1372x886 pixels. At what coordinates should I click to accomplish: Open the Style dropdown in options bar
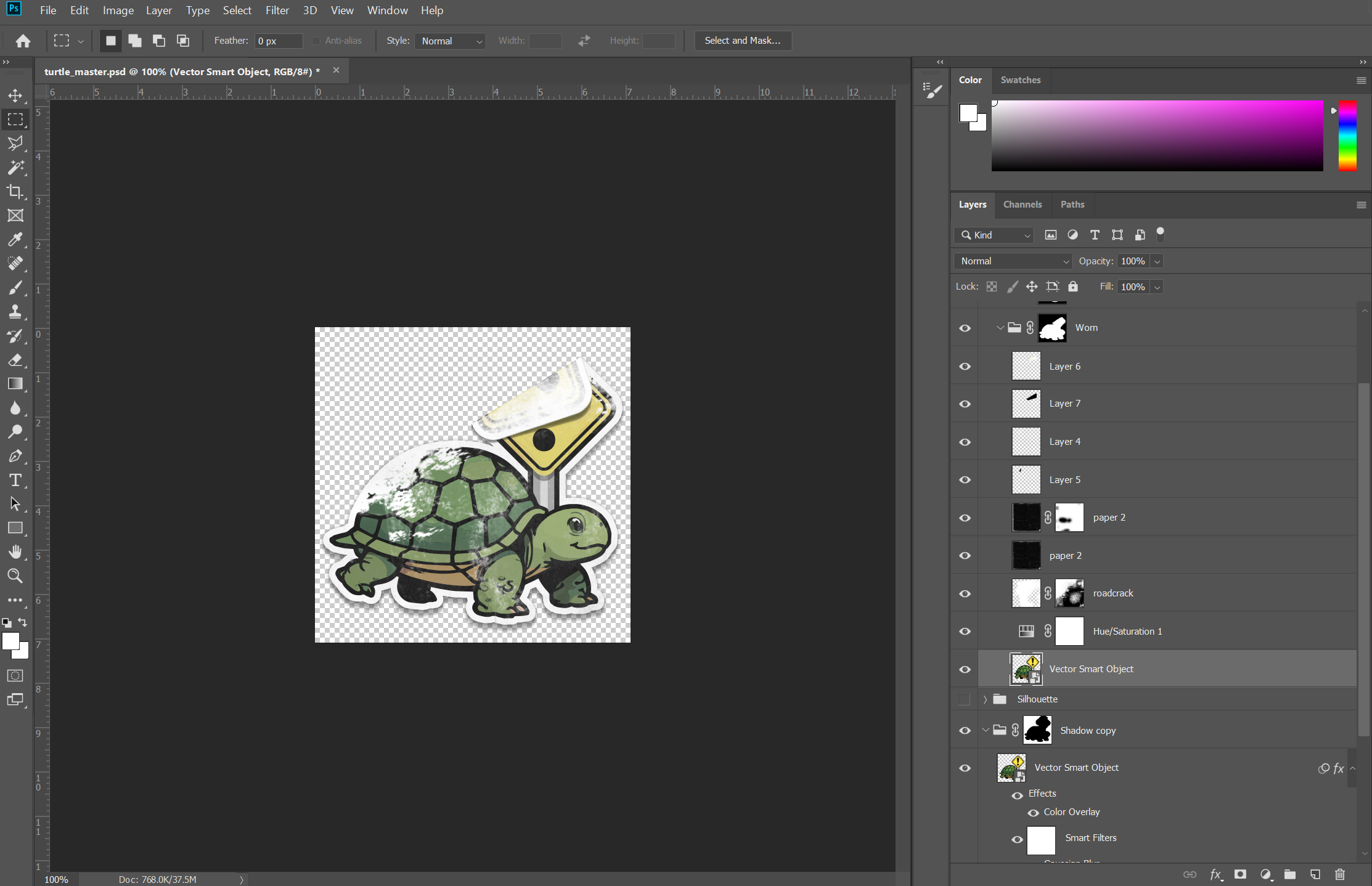[451, 41]
